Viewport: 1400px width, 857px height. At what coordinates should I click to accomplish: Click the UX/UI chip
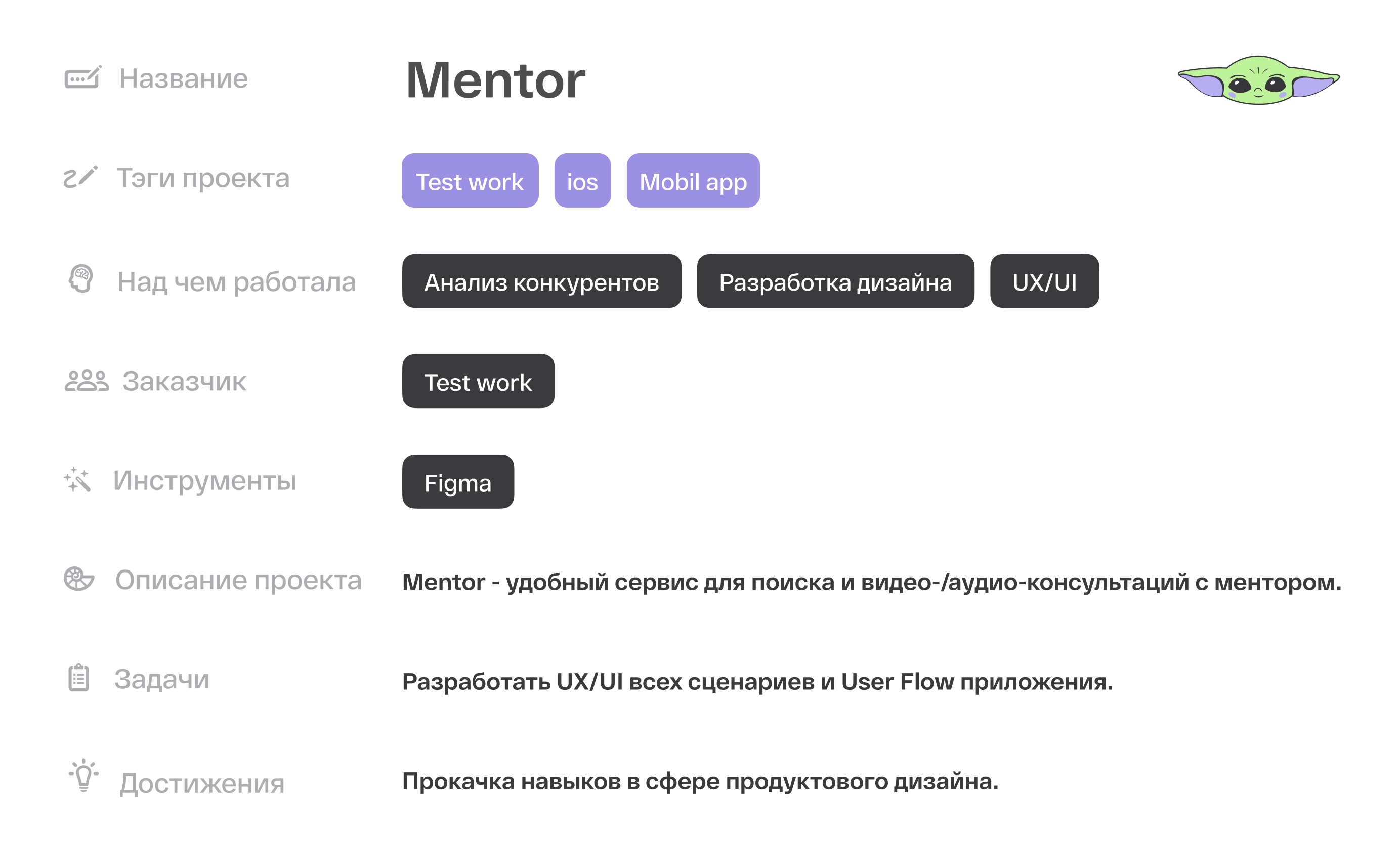1044,281
